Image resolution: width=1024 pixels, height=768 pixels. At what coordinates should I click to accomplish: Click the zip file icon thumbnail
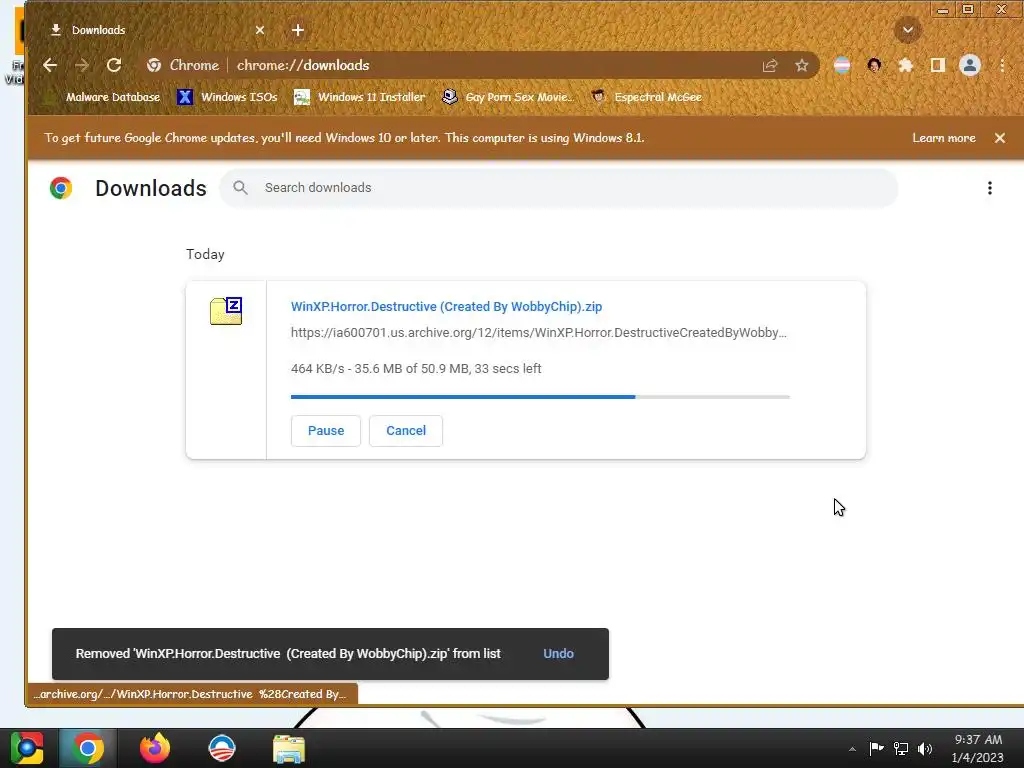226,311
